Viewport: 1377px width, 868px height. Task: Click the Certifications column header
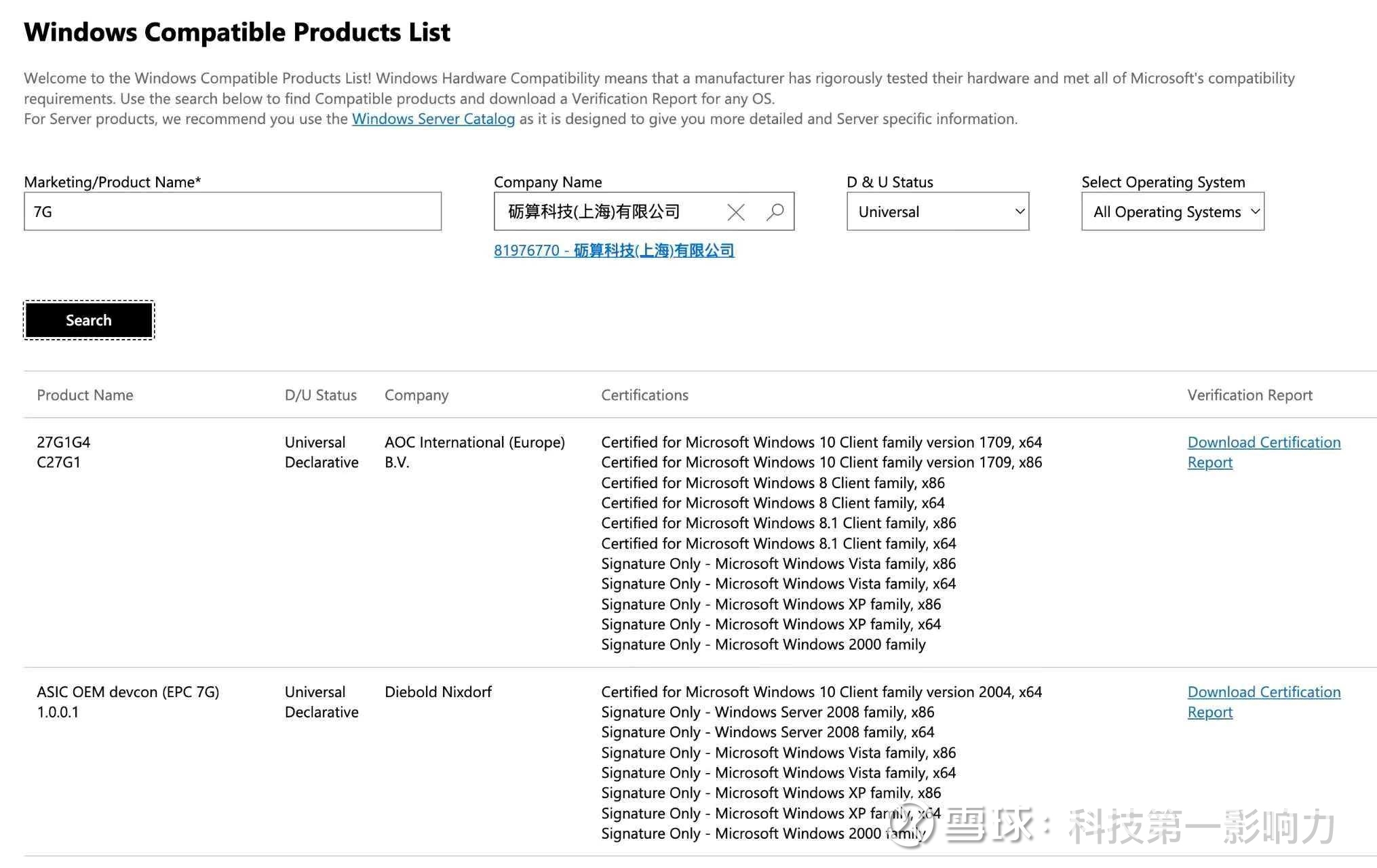(644, 395)
